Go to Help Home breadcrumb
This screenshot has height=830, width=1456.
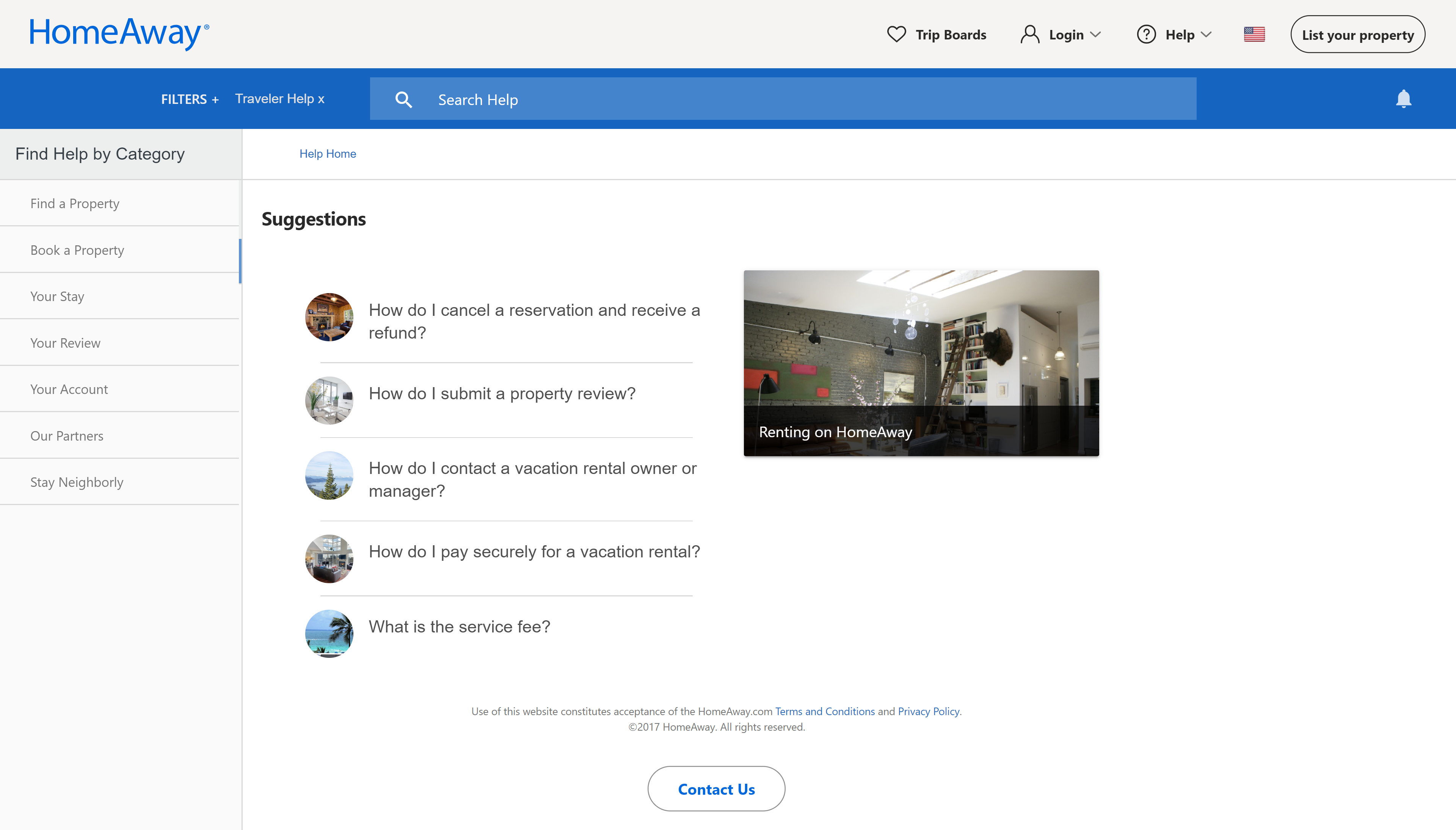click(x=328, y=154)
